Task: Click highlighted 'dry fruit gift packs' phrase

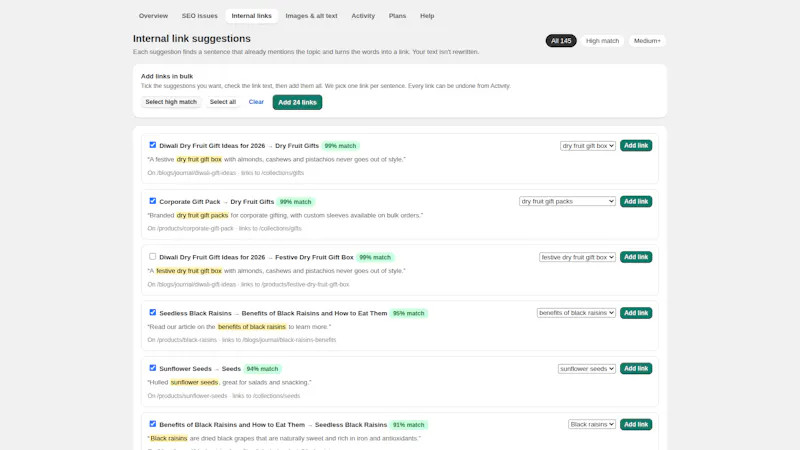Action: (202, 215)
